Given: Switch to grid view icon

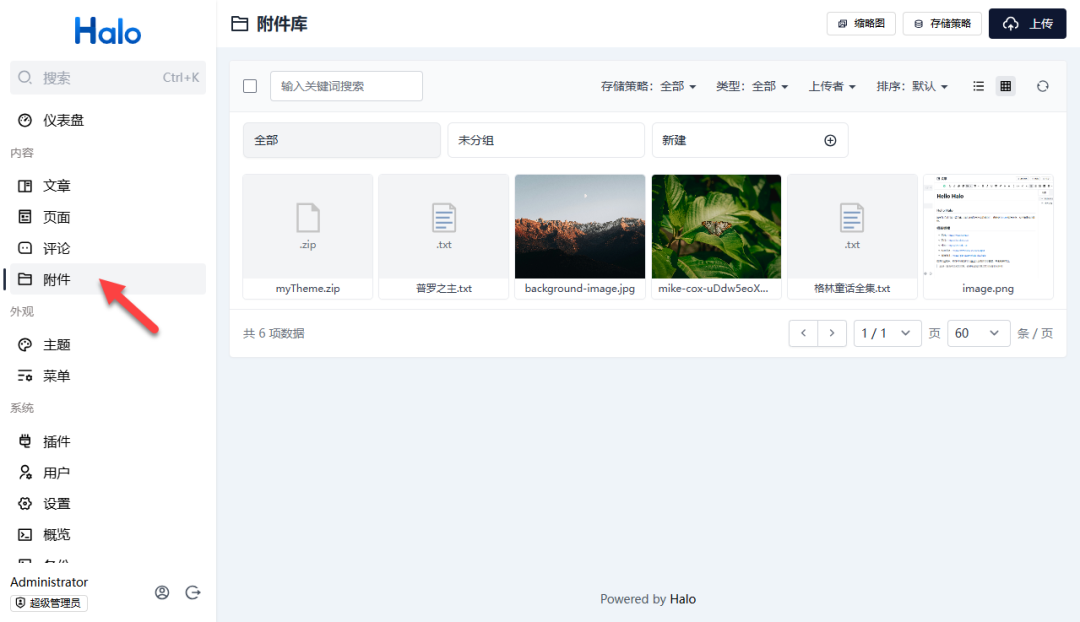Looking at the screenshot, I should click(x=1006, y=86).
